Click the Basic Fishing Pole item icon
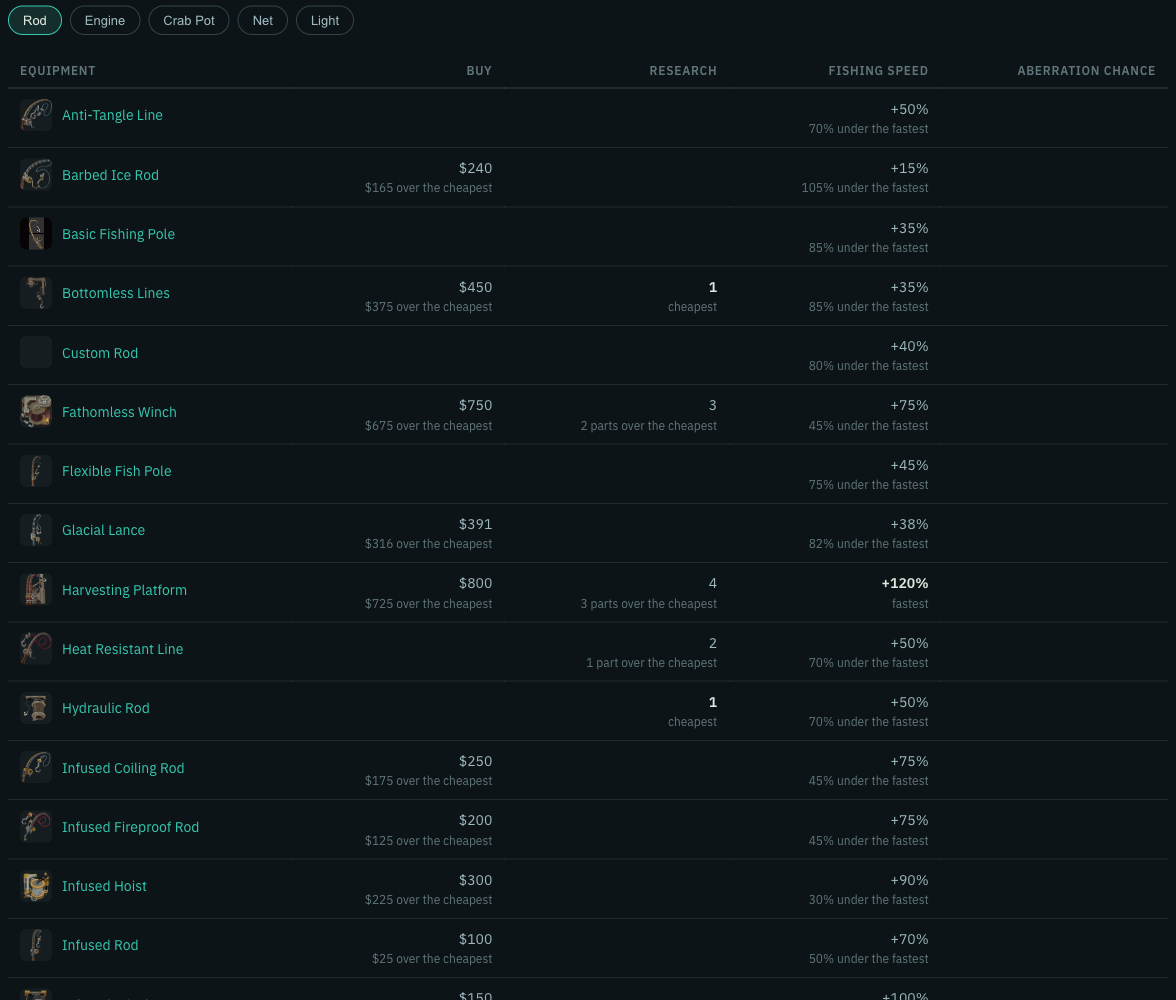The height and width of the screenshot is (1000, 1176). click(x=36, y=234)
